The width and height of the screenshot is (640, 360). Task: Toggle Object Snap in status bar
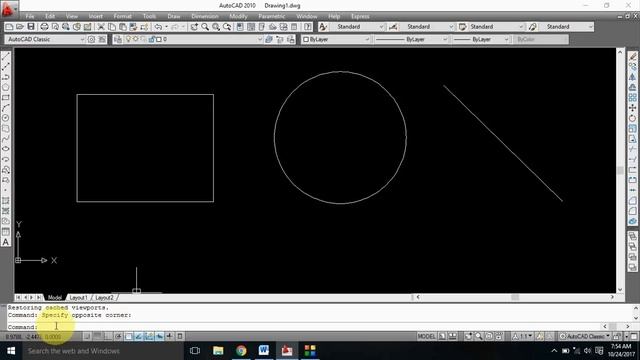129,336
